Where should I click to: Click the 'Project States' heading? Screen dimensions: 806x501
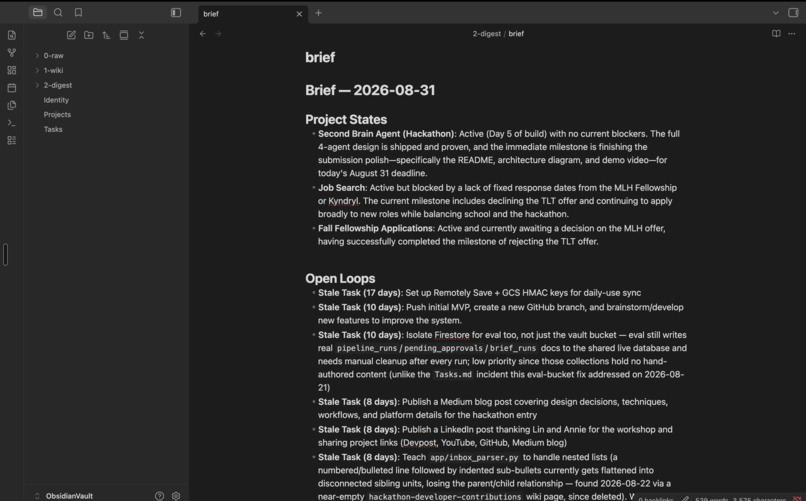click(346, 120)
